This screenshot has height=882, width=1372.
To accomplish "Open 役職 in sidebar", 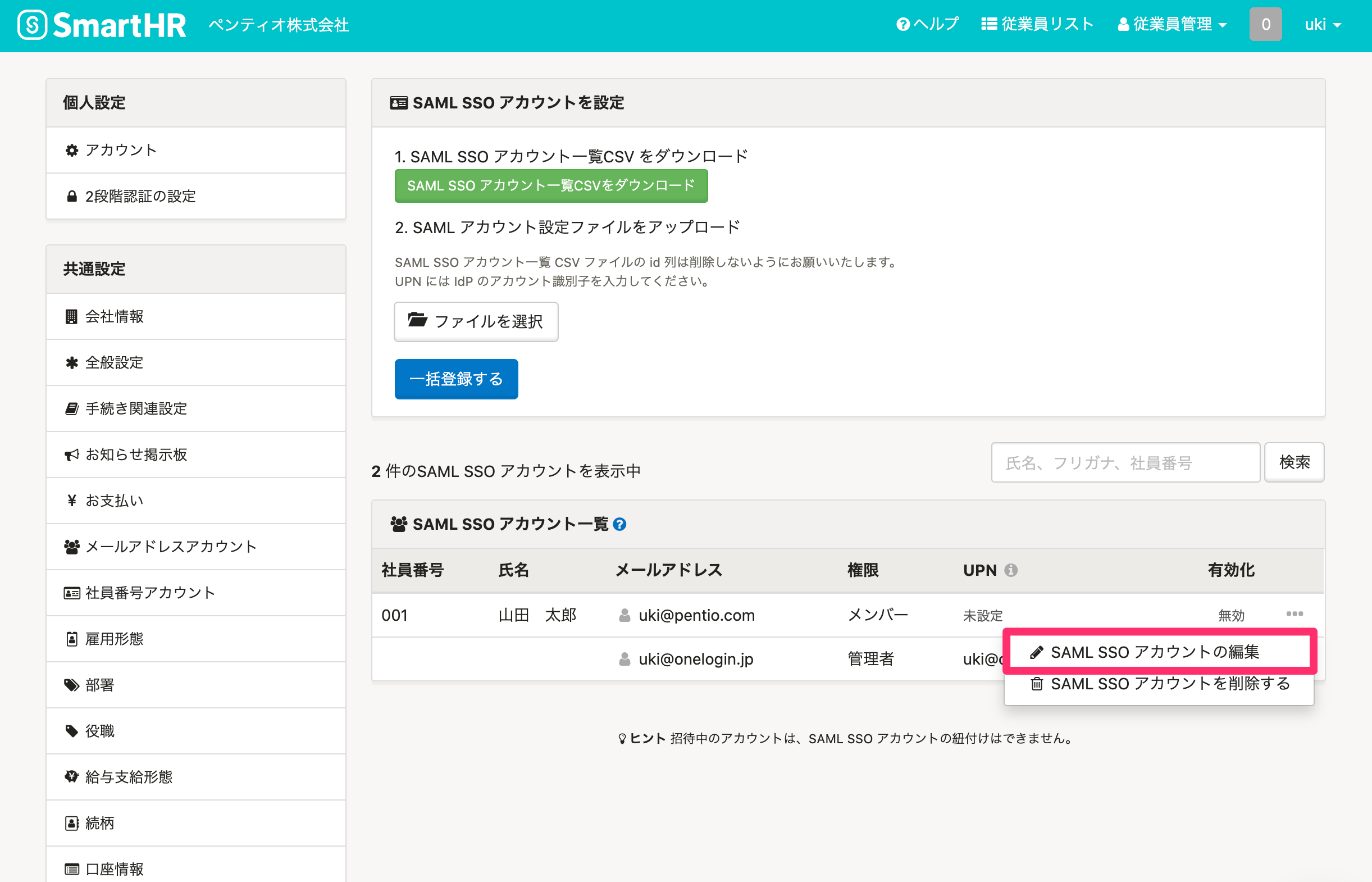I will pyautogui.click(x=196, y=731).
